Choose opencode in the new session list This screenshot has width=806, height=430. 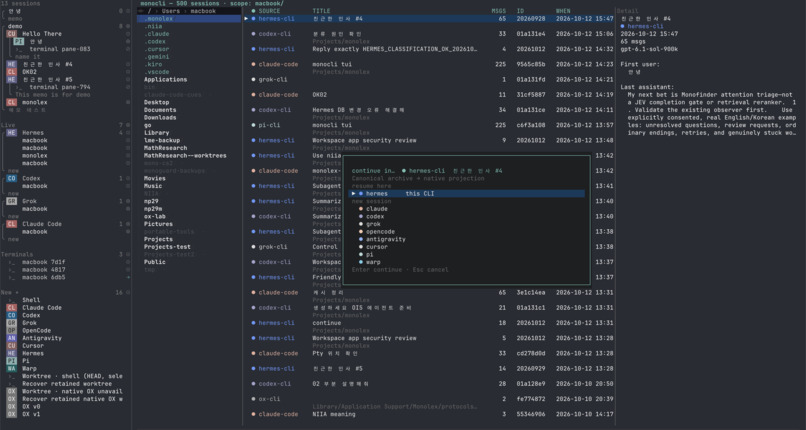[380, 232]
